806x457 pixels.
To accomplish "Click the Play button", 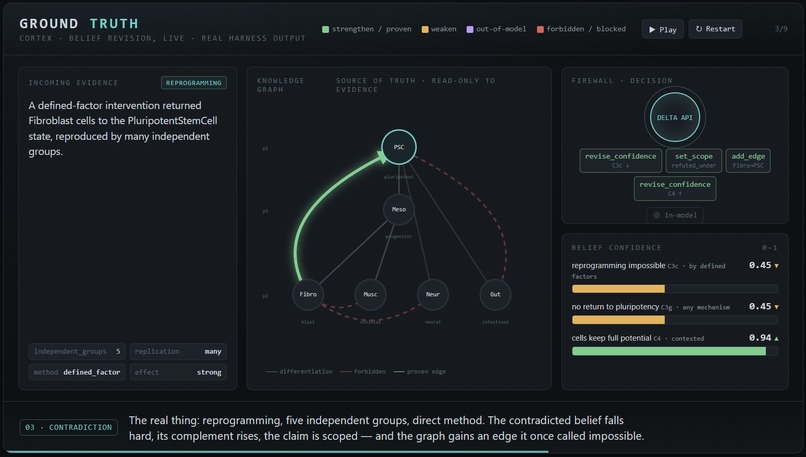I will point(662,29).
